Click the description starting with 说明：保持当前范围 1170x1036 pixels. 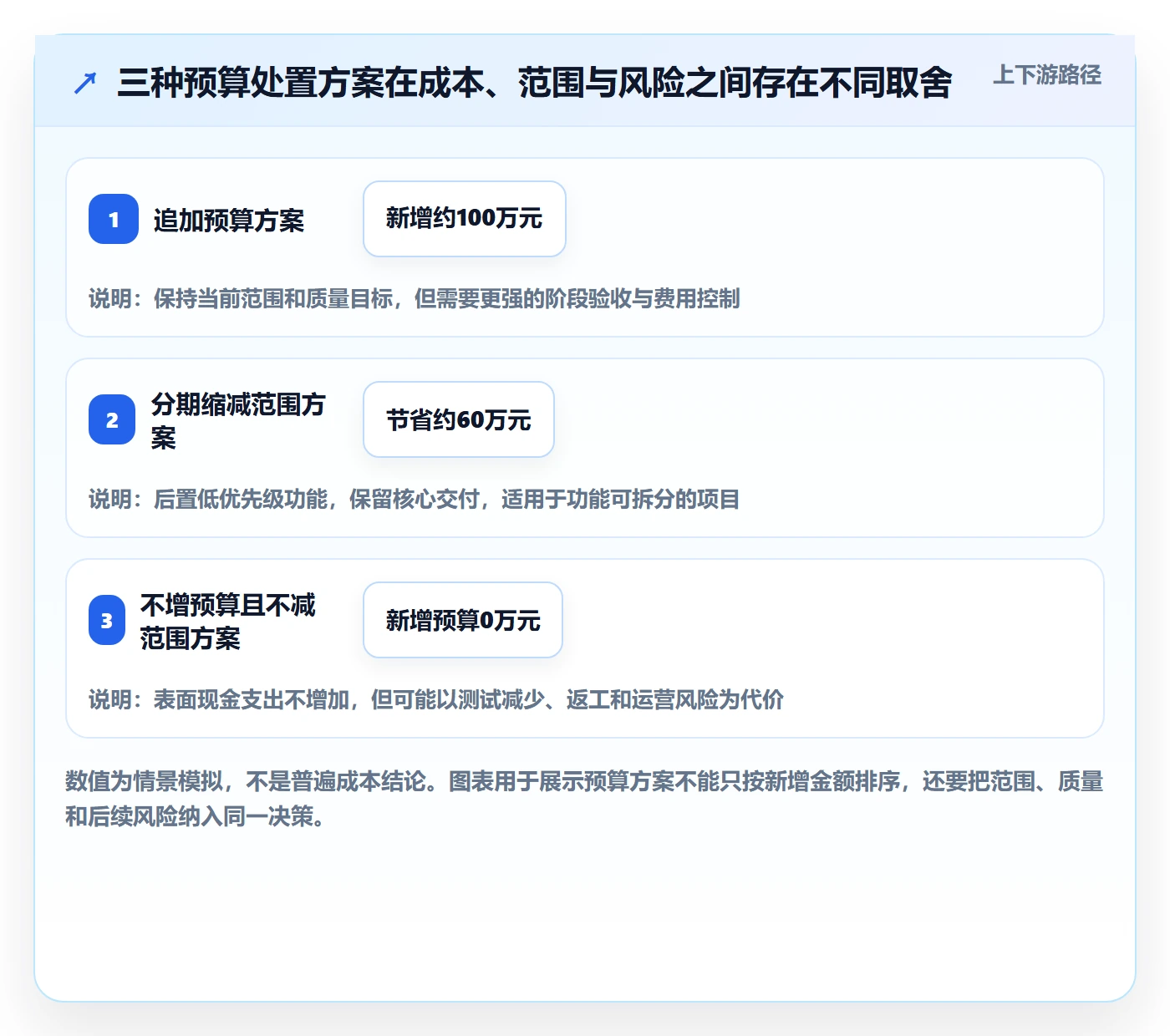tap(415, 298)
